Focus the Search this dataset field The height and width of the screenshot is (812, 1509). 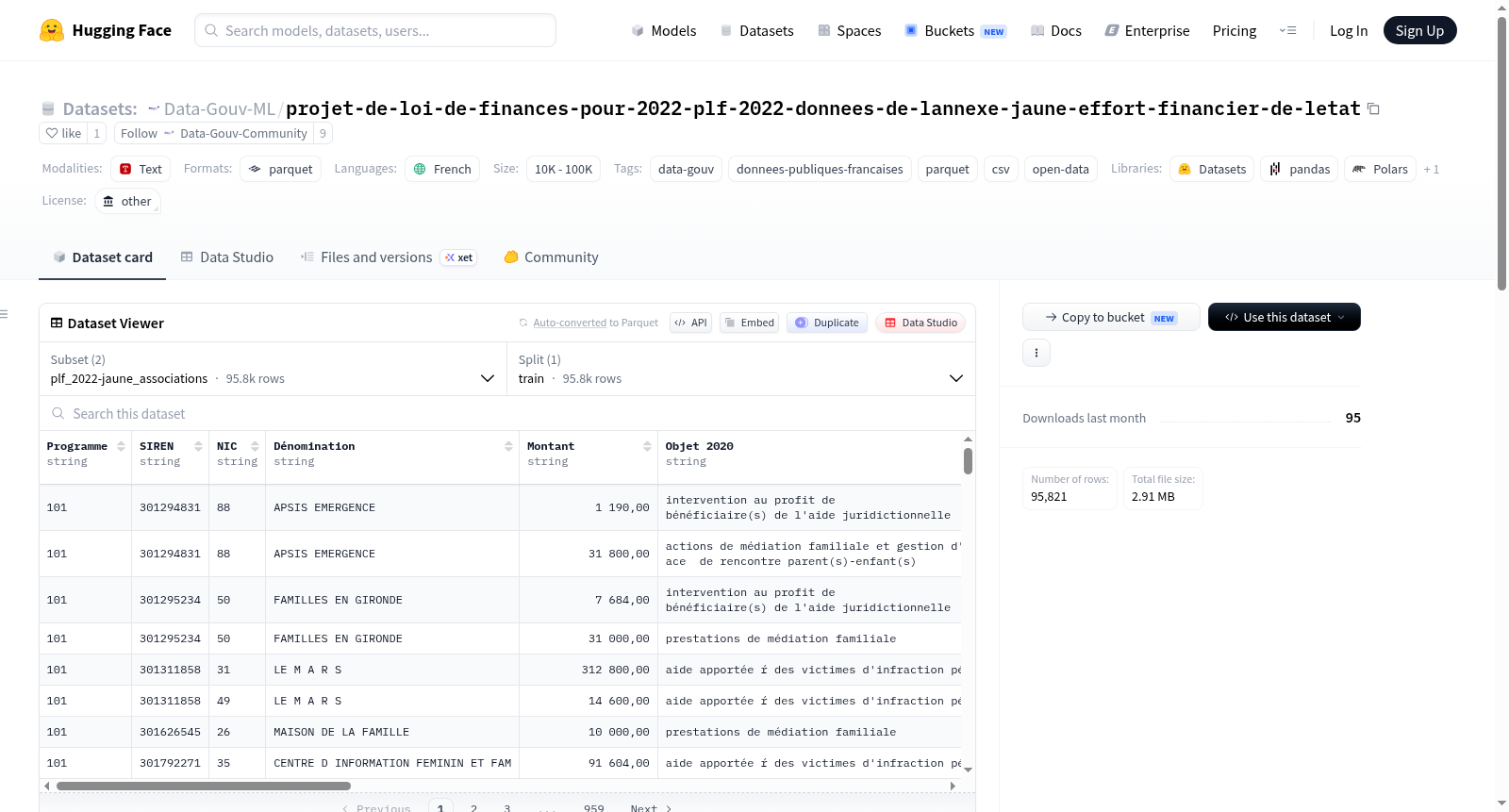tap(507, 414)
